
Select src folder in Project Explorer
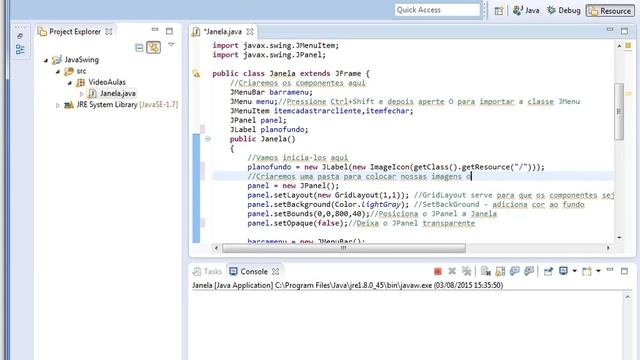pyautogui.click(x=81, y=71)
